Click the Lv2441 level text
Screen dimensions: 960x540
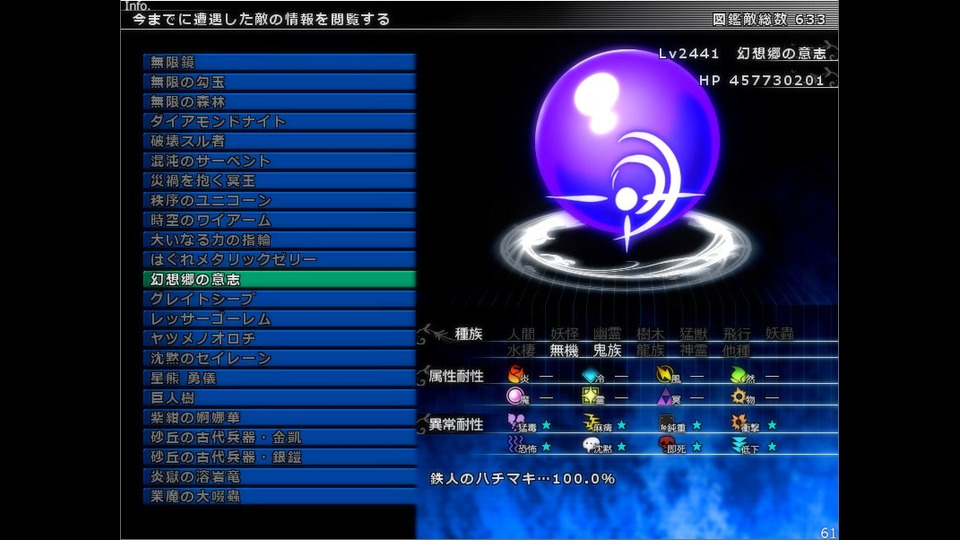689,53
